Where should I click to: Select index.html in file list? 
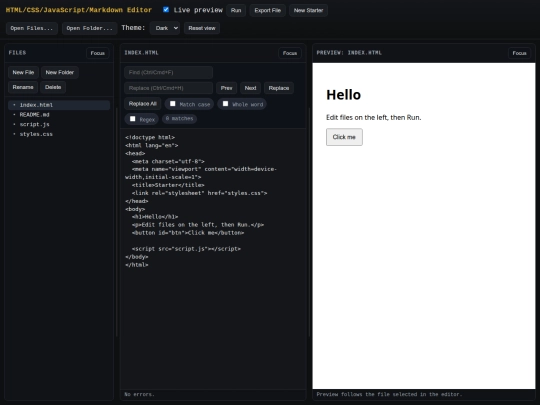(59, 105)
